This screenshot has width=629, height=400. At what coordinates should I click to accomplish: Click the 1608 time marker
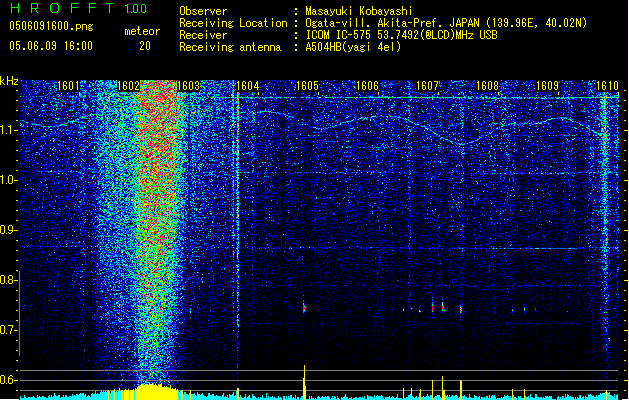tap(487, 86)
